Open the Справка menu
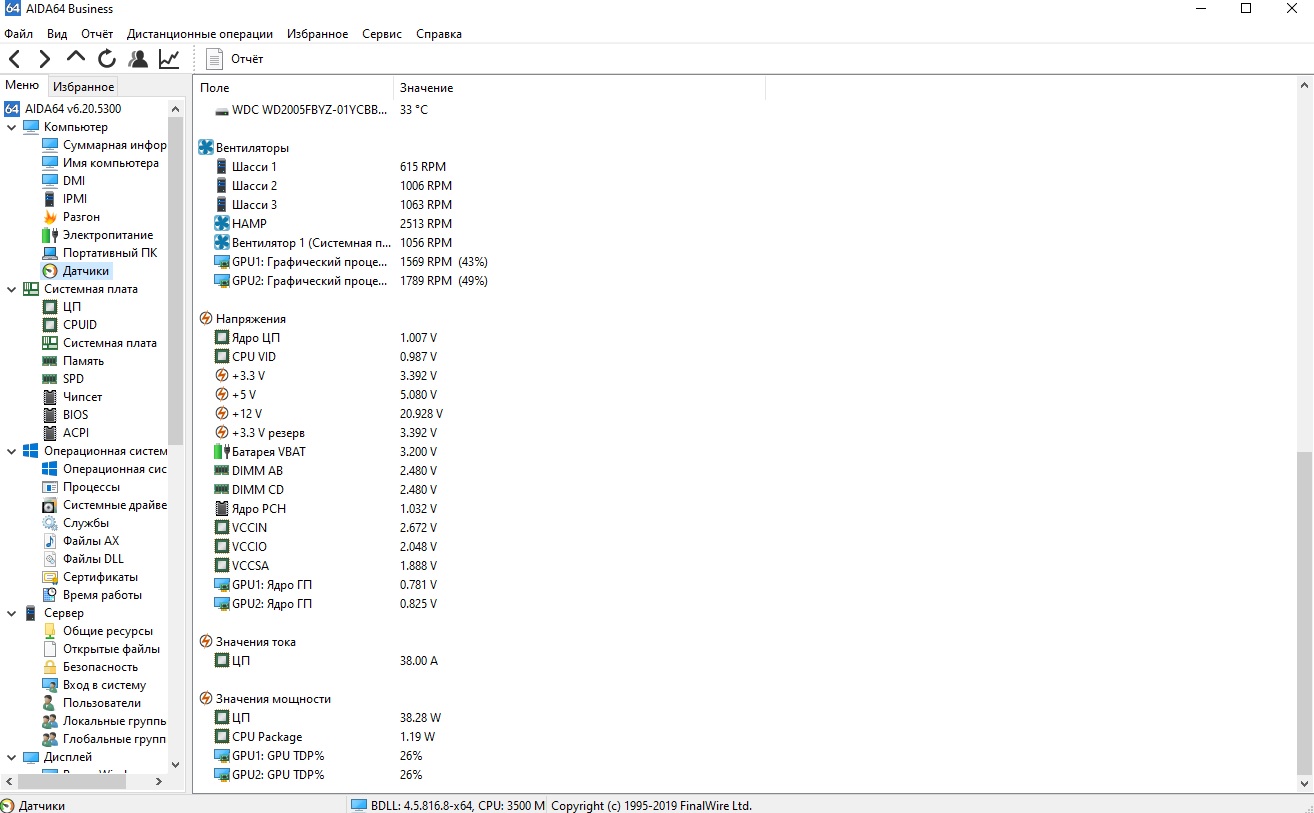This screenshot has width=1314, height=813. pos(439,34)
